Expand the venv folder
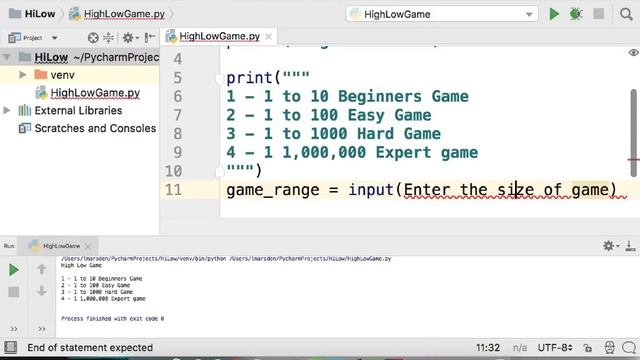Screen dimensions: 640x360 click(x=23, y=75)
